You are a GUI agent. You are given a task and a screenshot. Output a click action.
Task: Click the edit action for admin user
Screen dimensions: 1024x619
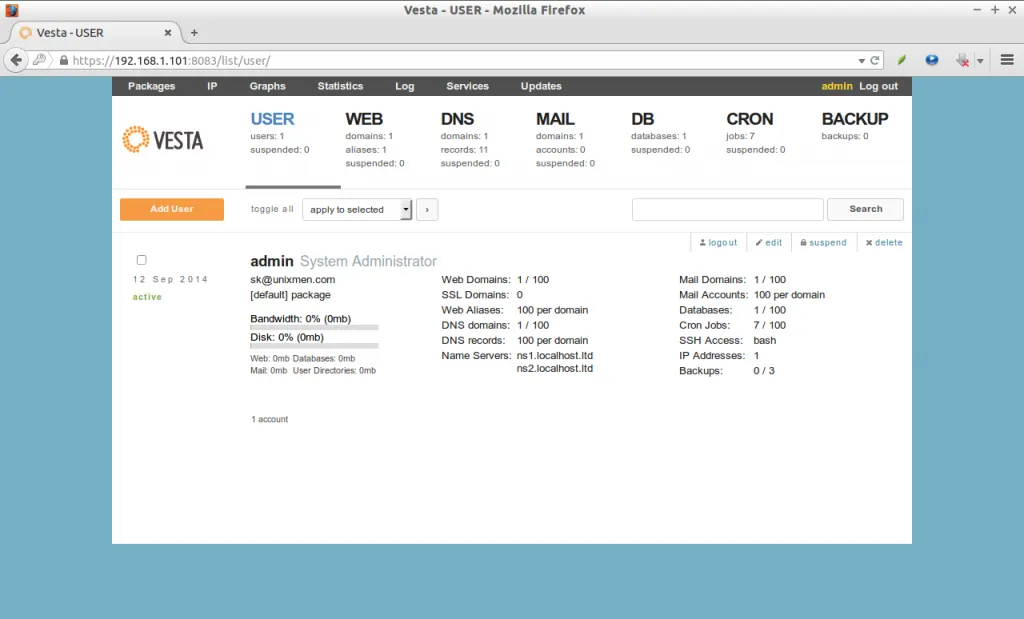pos(769,242)
